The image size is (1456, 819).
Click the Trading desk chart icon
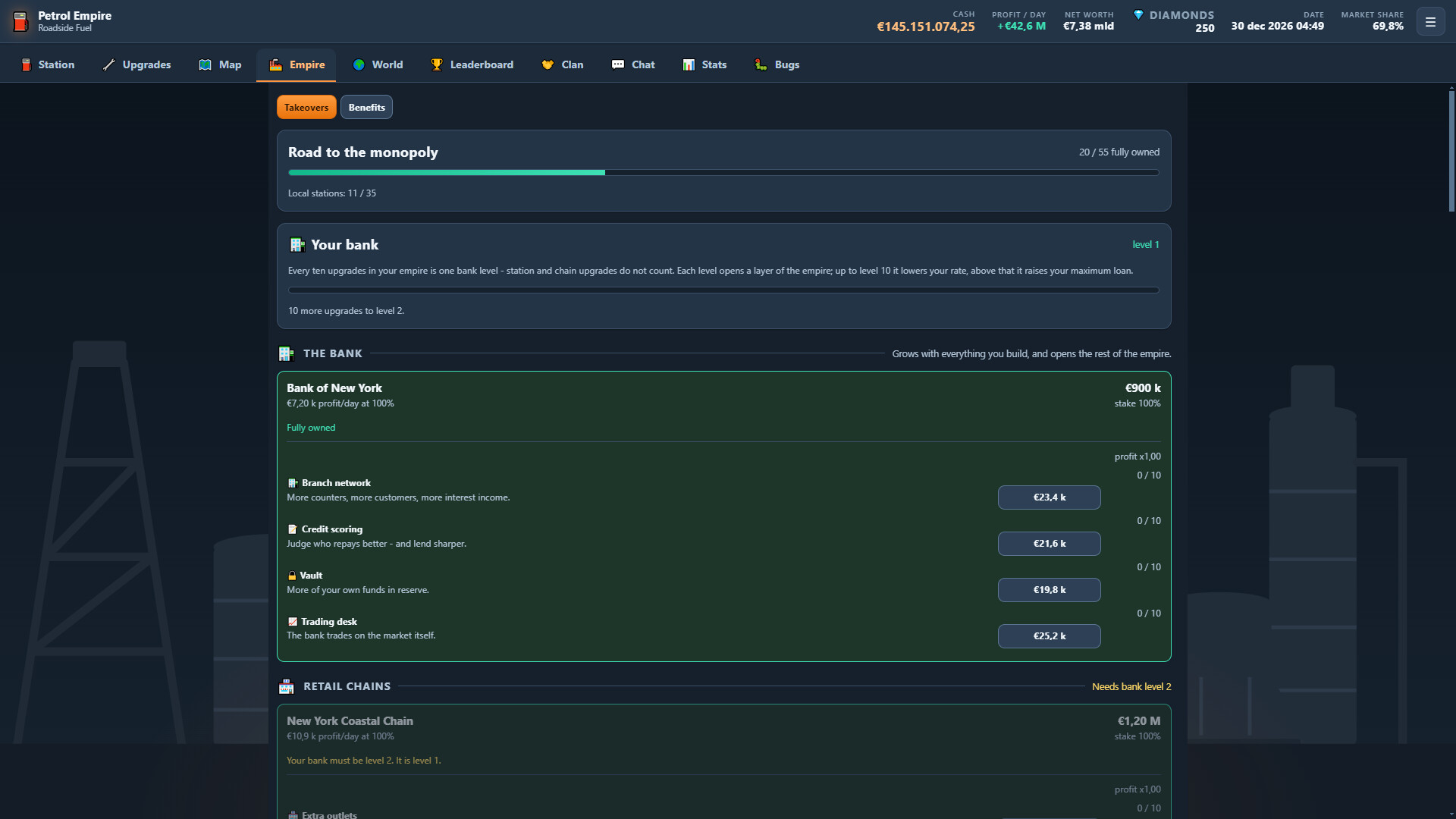click(x=293, y=622)
